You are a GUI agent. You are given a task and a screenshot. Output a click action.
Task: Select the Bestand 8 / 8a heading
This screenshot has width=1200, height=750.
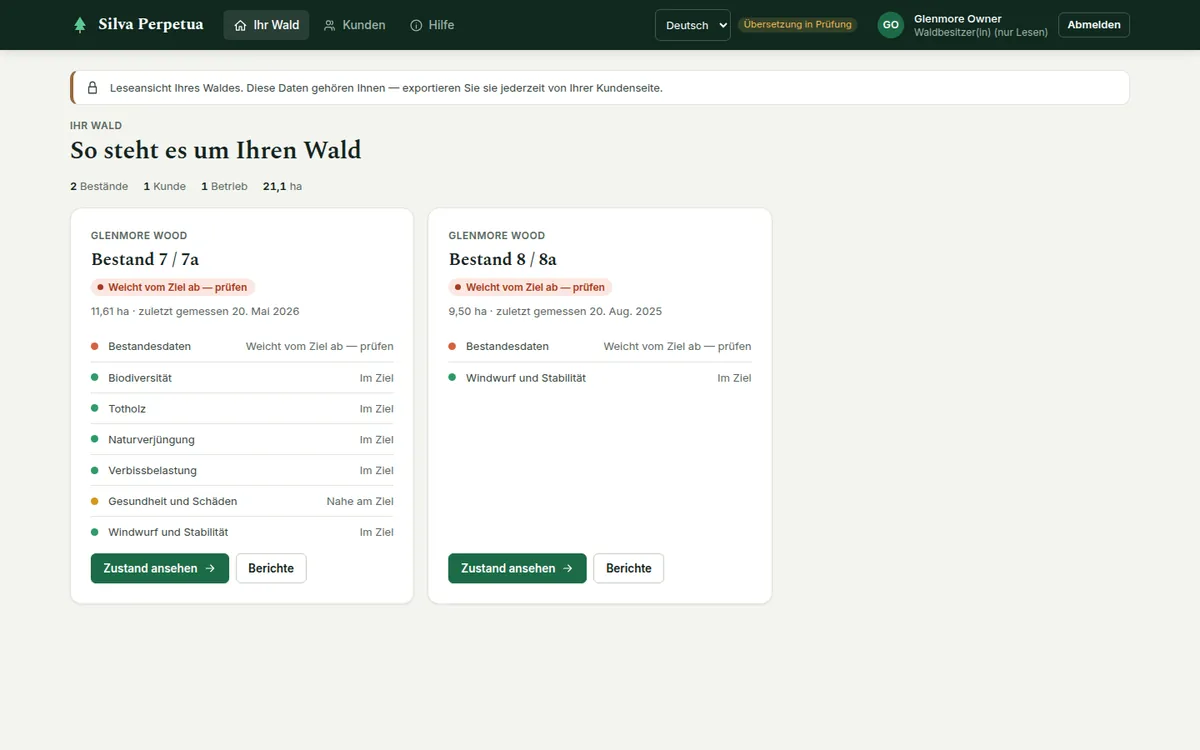pyautogui.click(x=503, y=259)
